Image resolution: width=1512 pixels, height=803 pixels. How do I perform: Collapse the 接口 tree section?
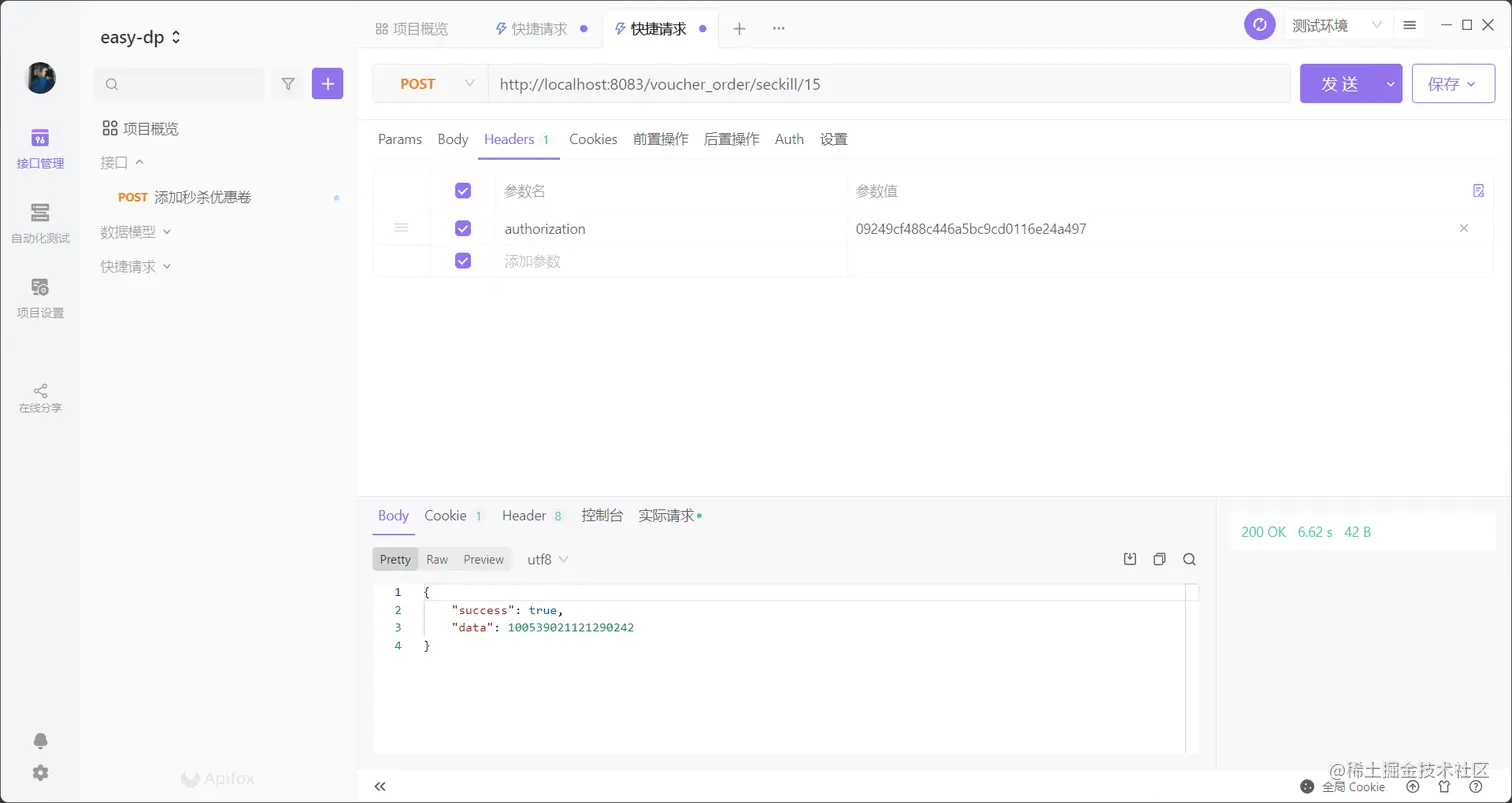coord(122,161)
